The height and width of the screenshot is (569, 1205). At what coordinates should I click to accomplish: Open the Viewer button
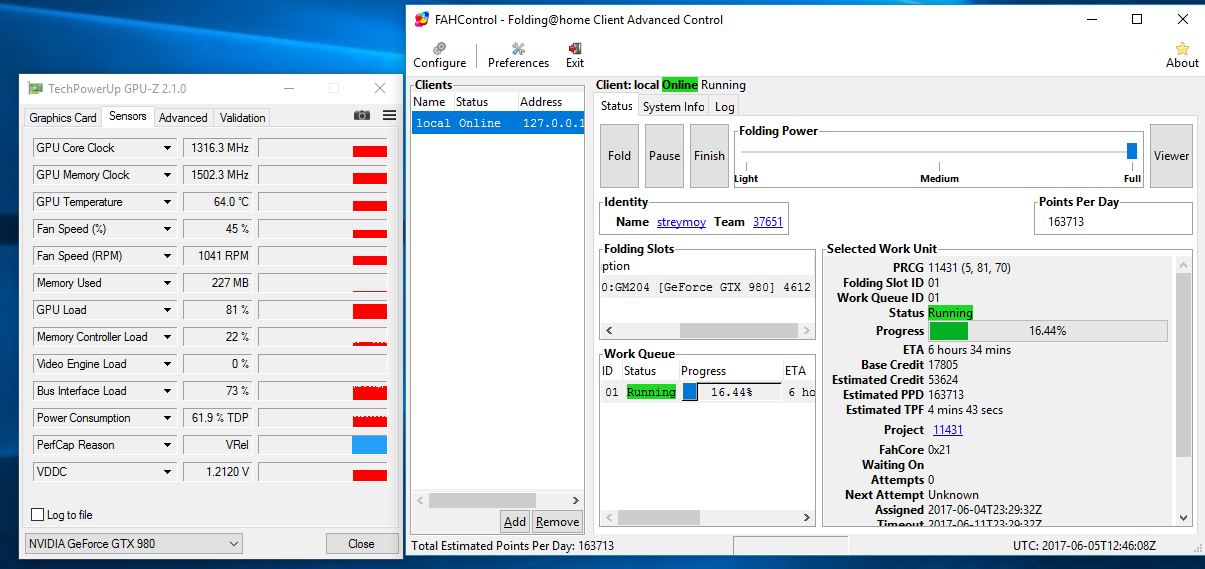point(1171,156)
